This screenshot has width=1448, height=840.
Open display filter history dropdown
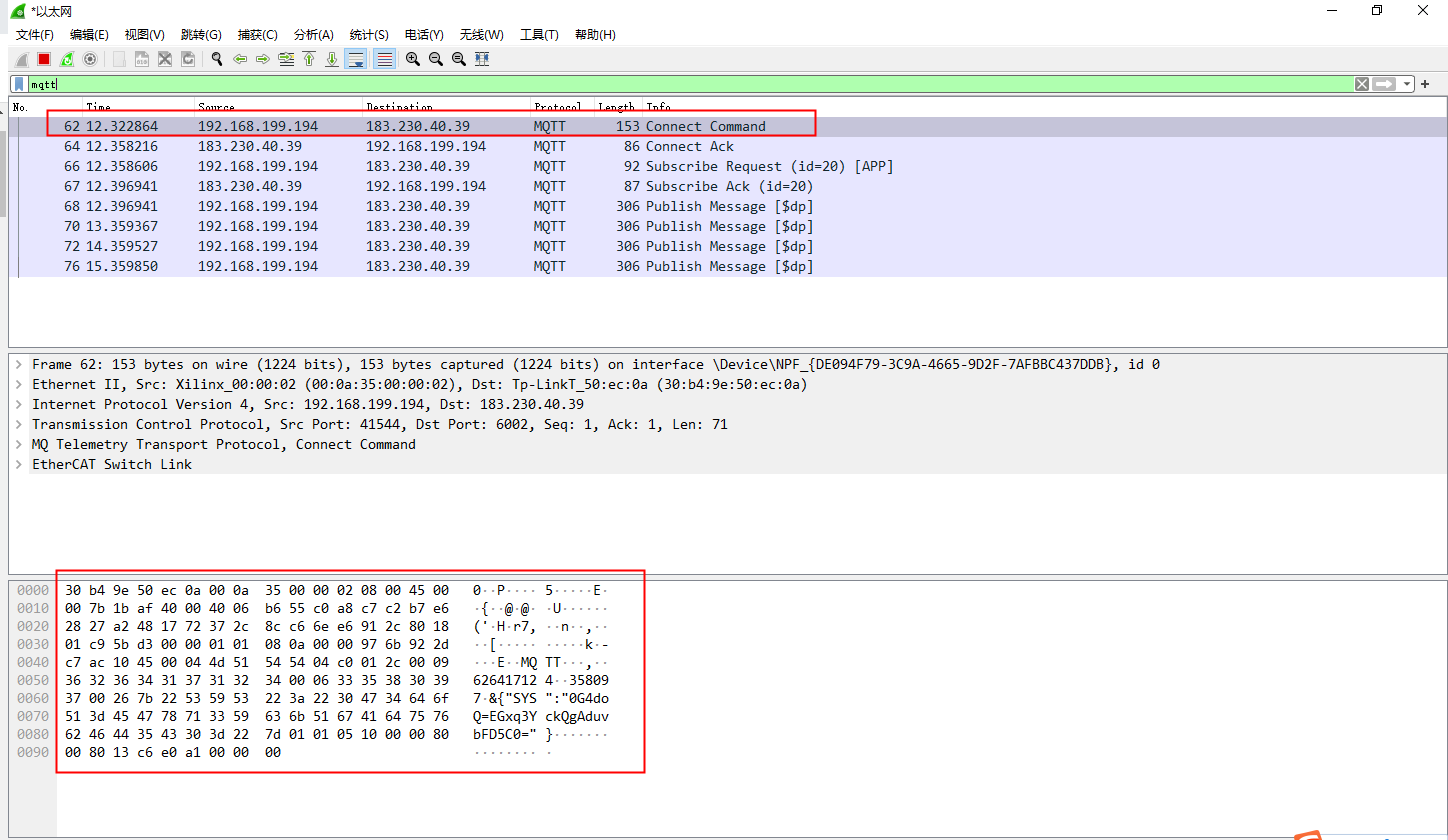click(1408, 84)
